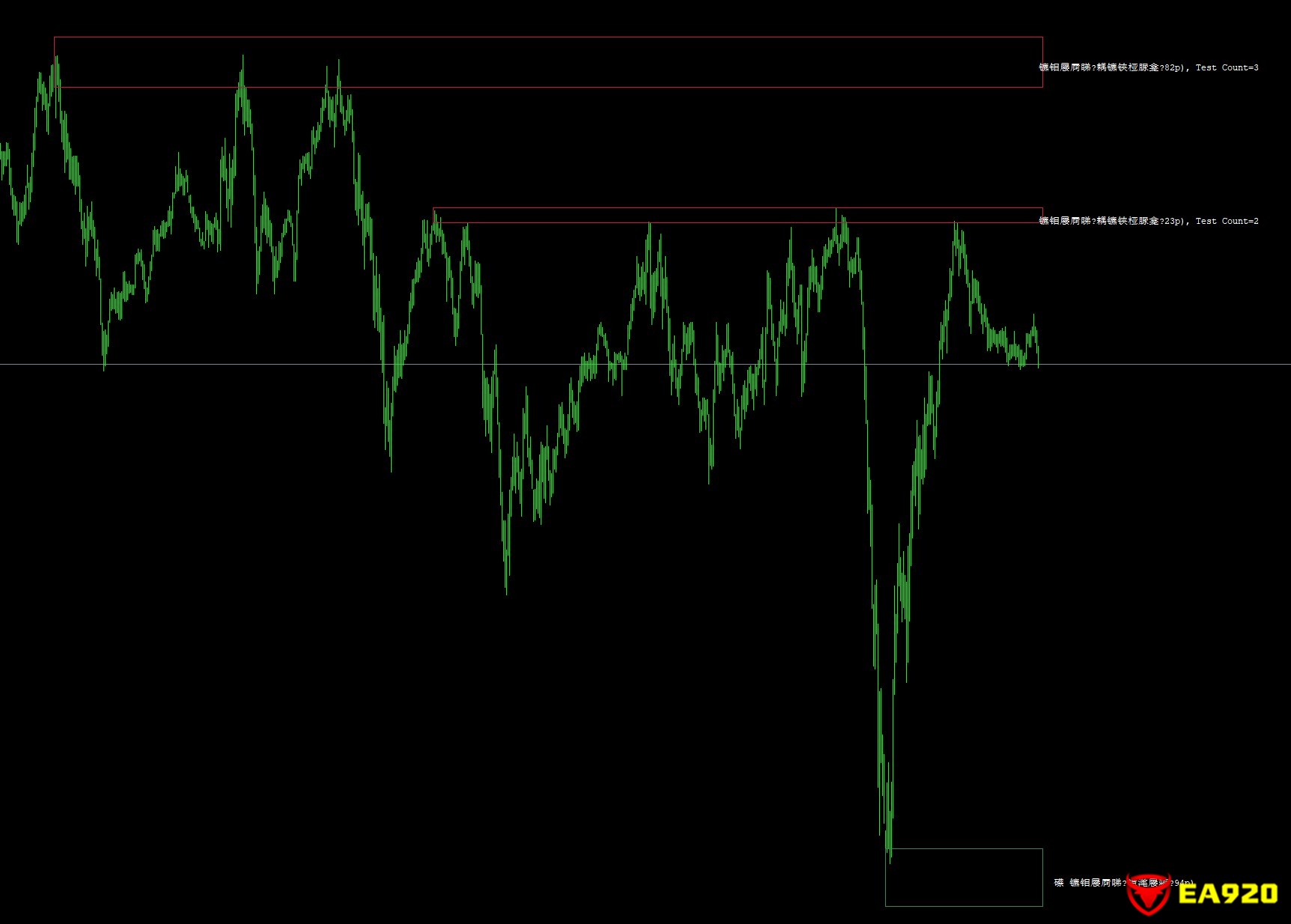Click the right edge of the upper red zone
The height and width of the screenshot is (924, 1291).
click(x=1042, y=62)
